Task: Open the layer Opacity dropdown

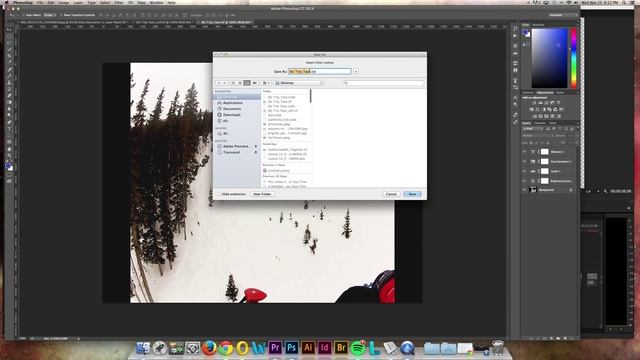Action: (x=571, y=136)
